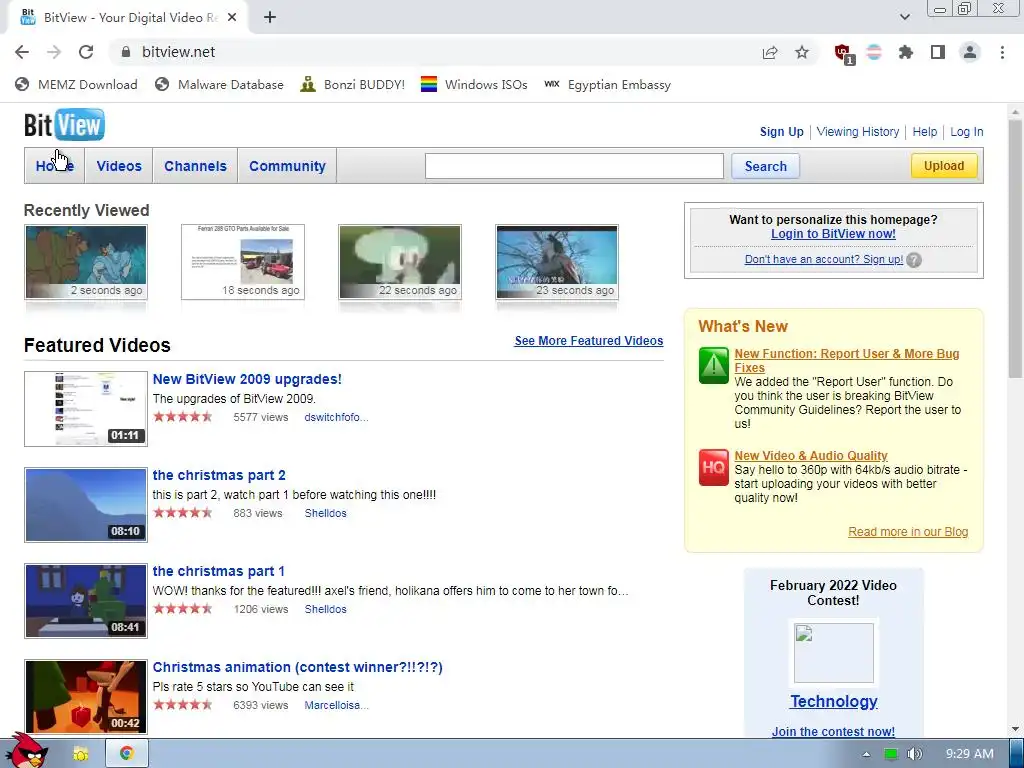Click the BitView logo
The height and width of the screenshot is (768, 1024).
click(64, 124)
